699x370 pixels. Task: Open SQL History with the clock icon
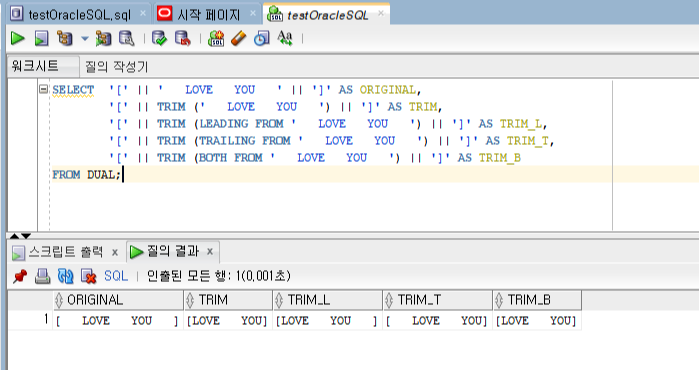(262, 39)
